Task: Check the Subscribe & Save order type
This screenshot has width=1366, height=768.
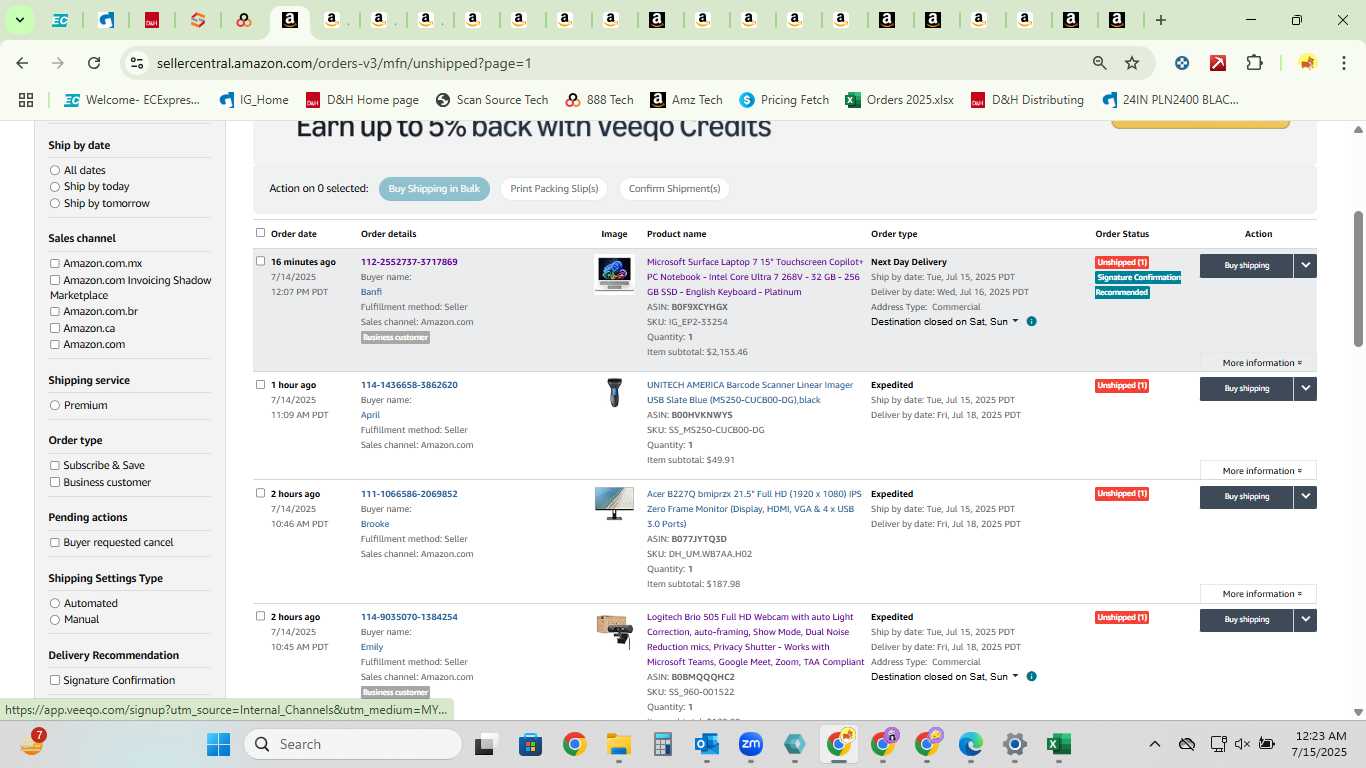Action: pos(55,466)
